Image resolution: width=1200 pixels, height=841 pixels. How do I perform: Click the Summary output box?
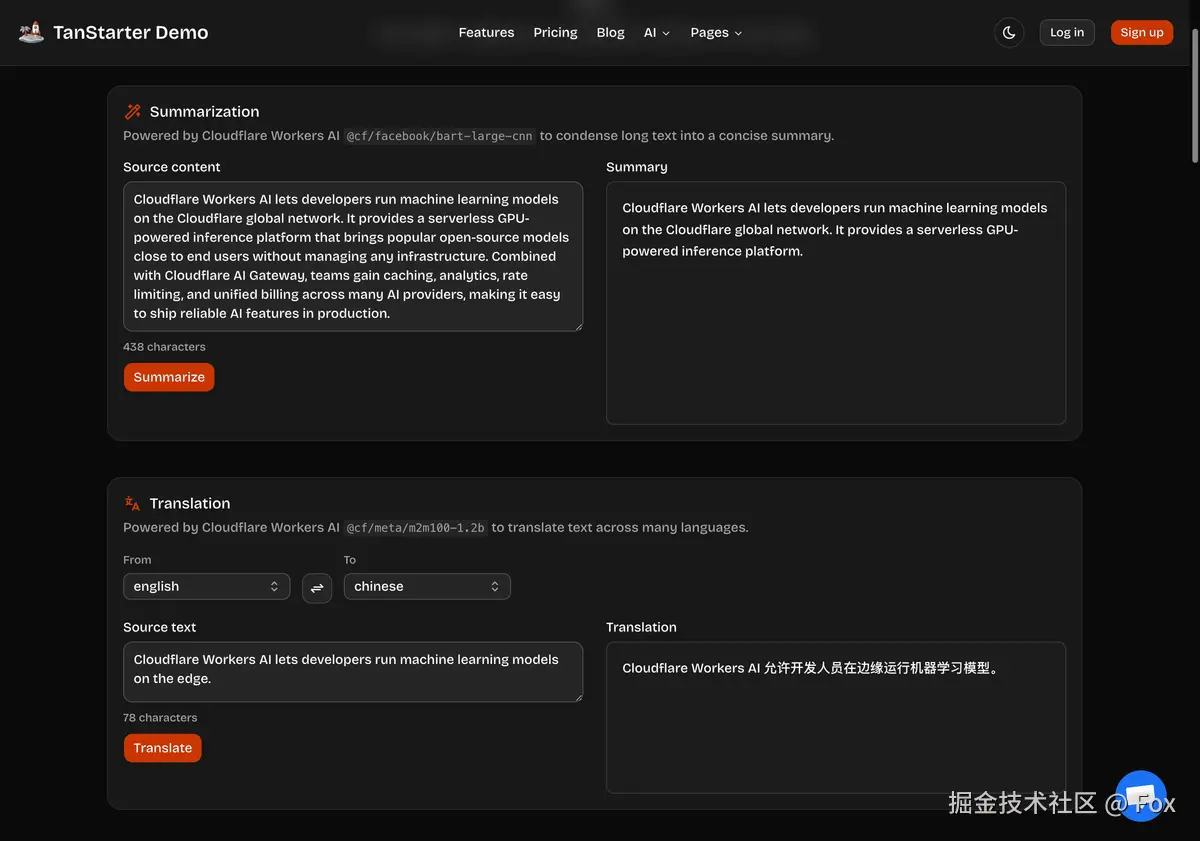[x=836, y=303]
